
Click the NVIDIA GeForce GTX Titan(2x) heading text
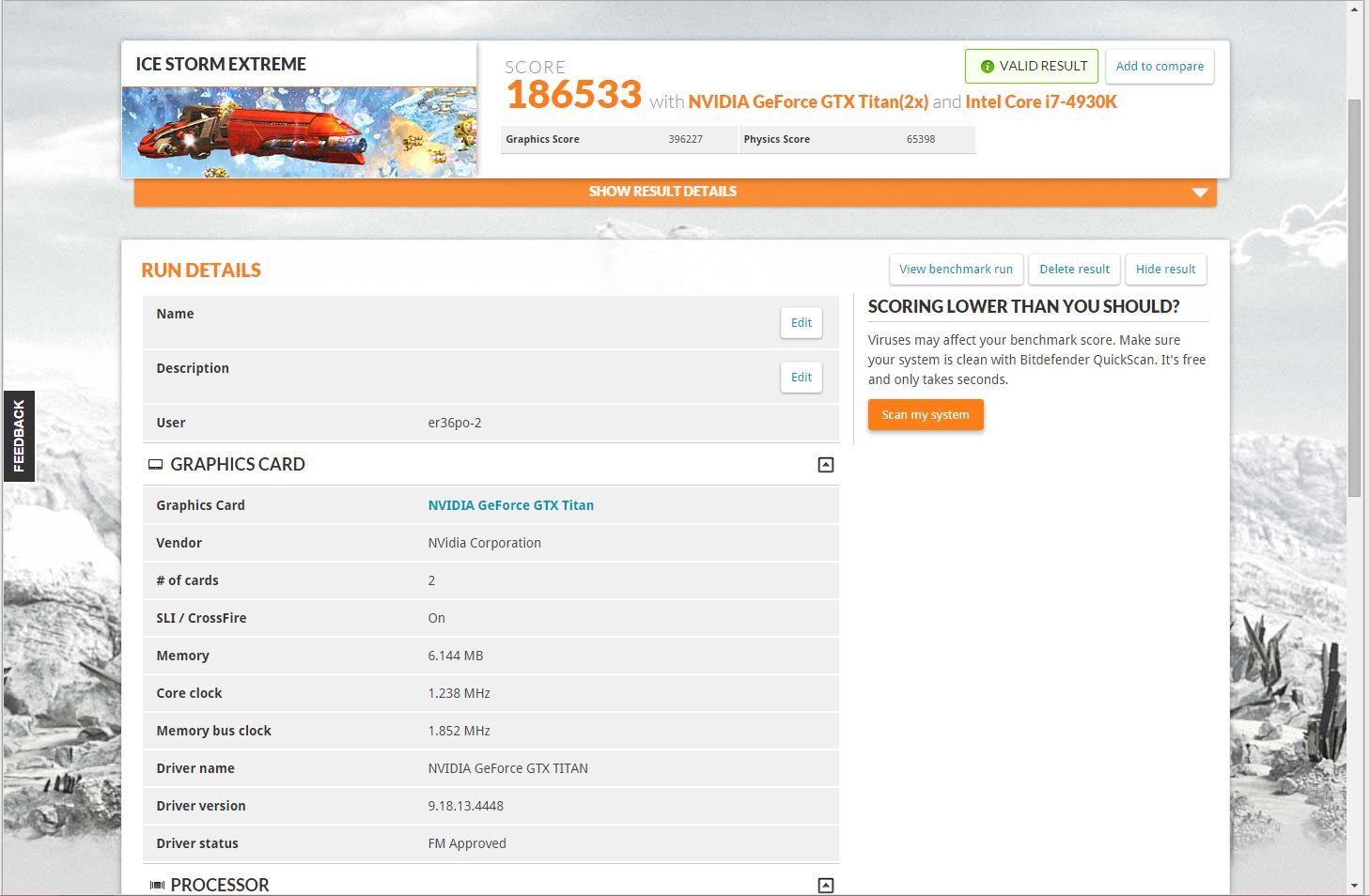[x=808, y=102]
